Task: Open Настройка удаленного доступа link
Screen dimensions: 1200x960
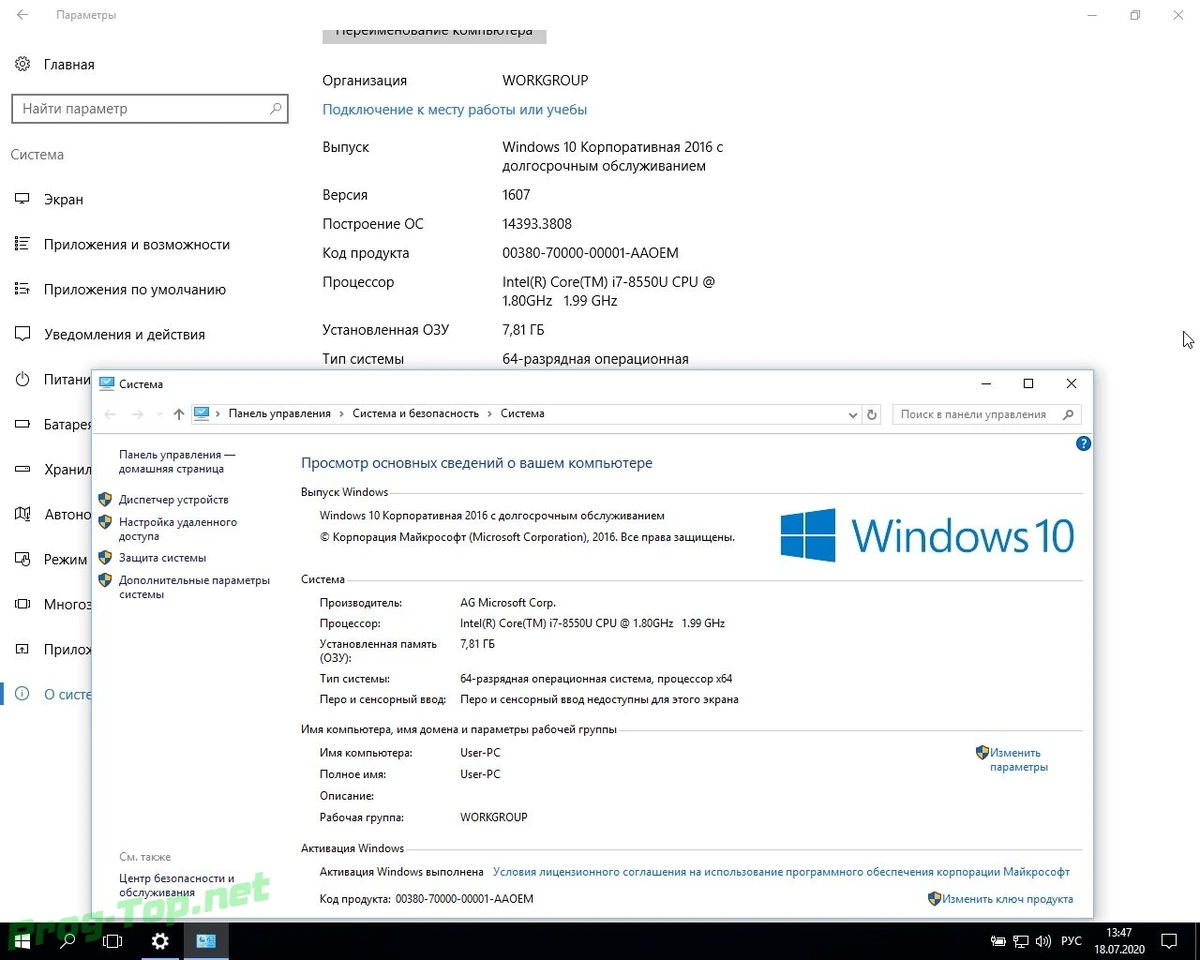Action: 178,529
